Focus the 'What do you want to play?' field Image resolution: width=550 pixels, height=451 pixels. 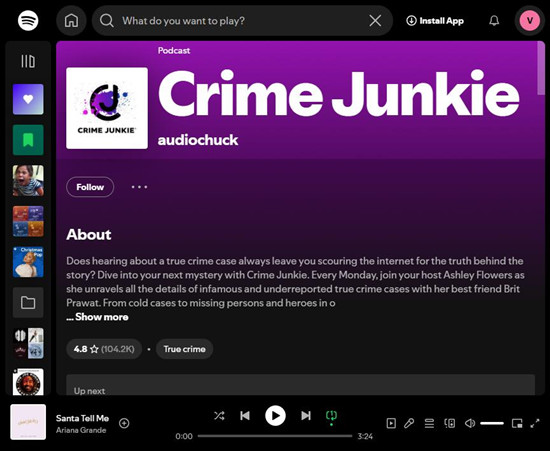coord(242,21)
